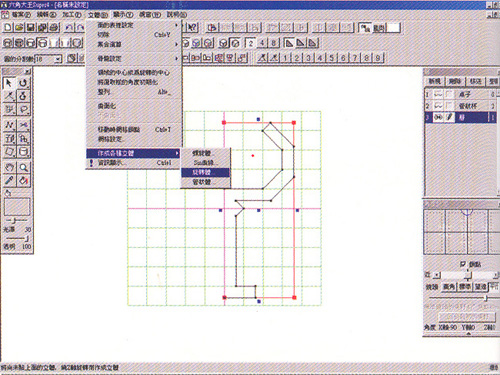Toggle visibility eye of layer 1

point(438,95)
